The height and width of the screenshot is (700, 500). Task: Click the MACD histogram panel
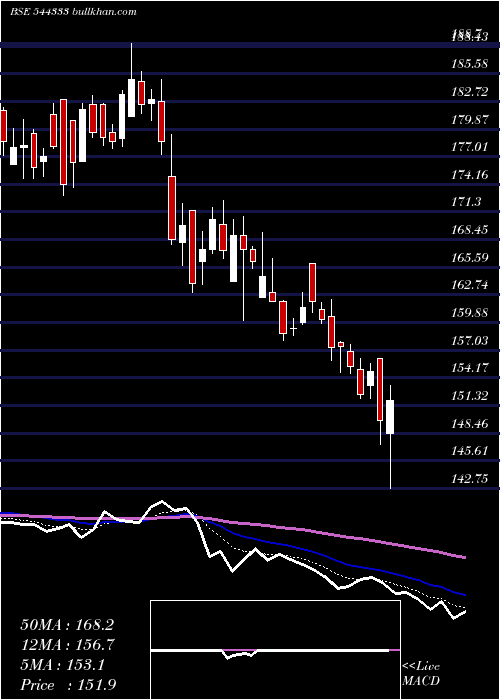(x=275, y=650)
